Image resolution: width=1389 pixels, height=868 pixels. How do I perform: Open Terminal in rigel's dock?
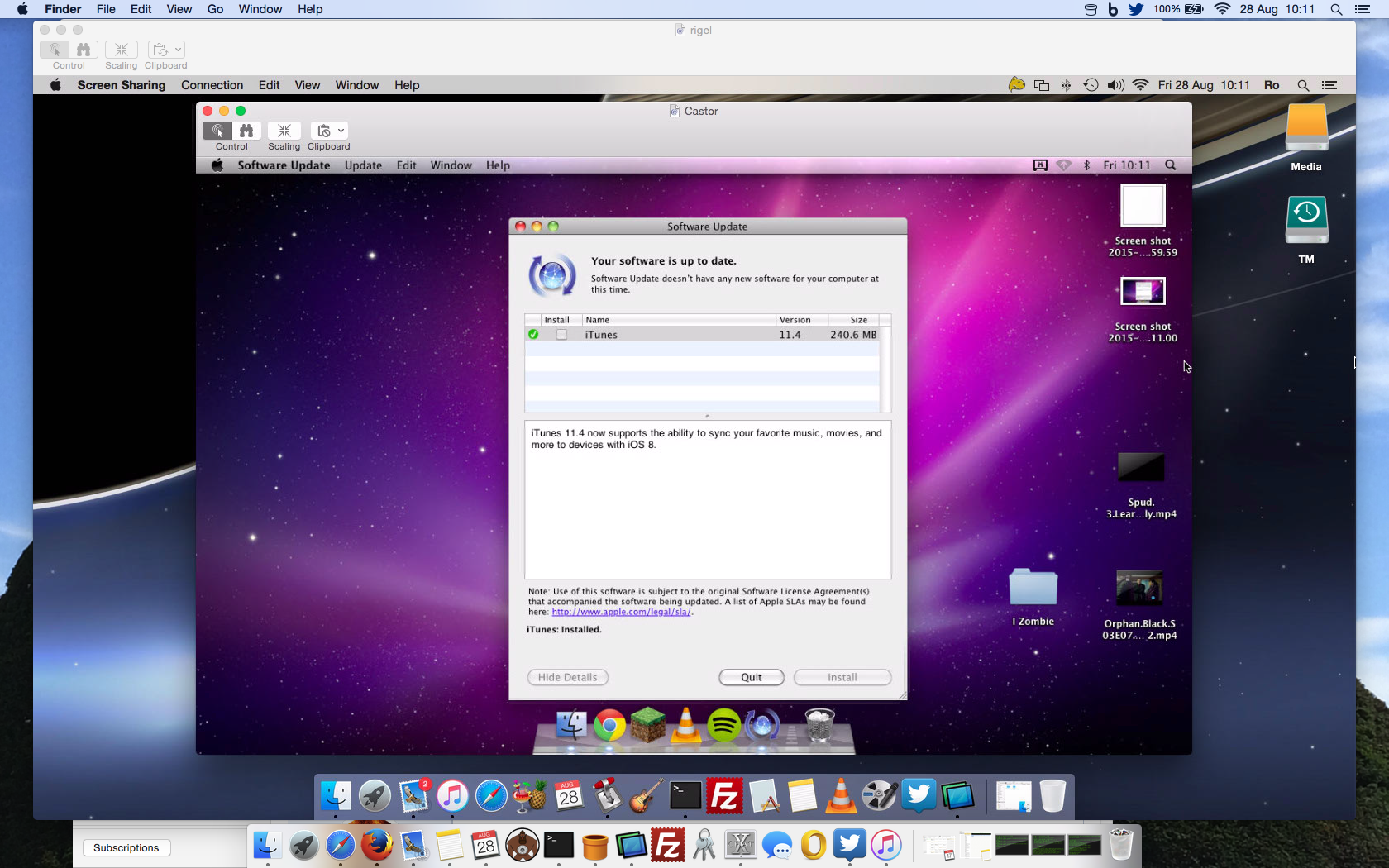pos(685,796)
